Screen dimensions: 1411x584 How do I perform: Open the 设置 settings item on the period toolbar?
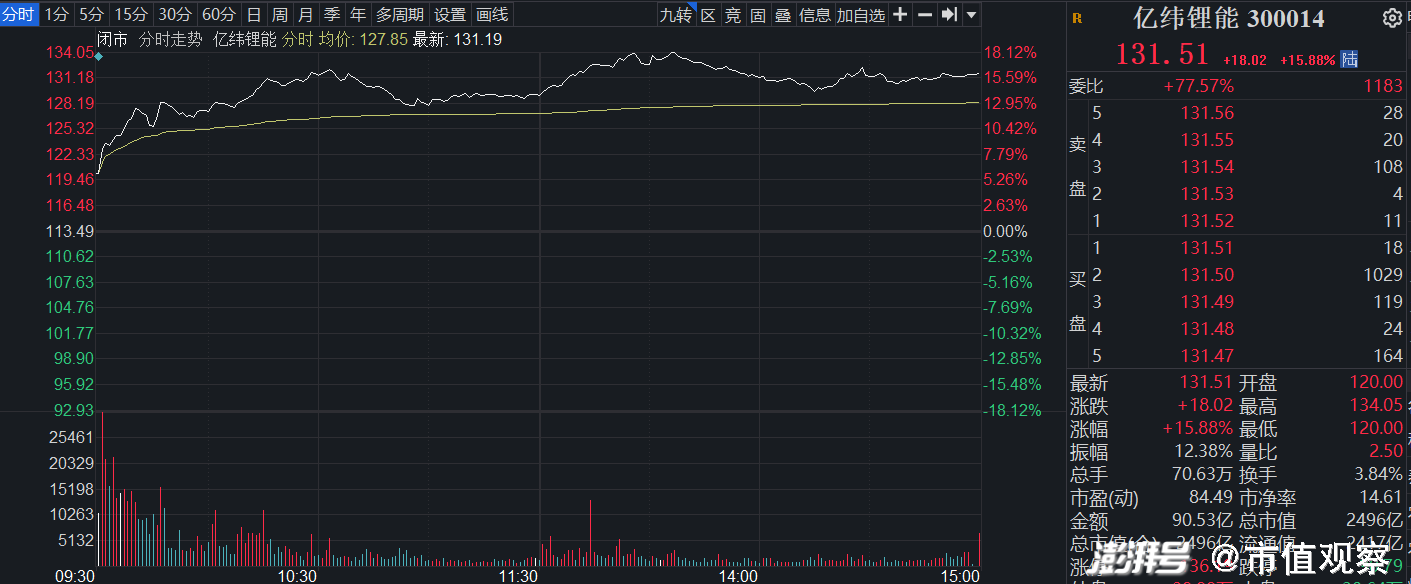pyautogui.click(x=449, y=15)
